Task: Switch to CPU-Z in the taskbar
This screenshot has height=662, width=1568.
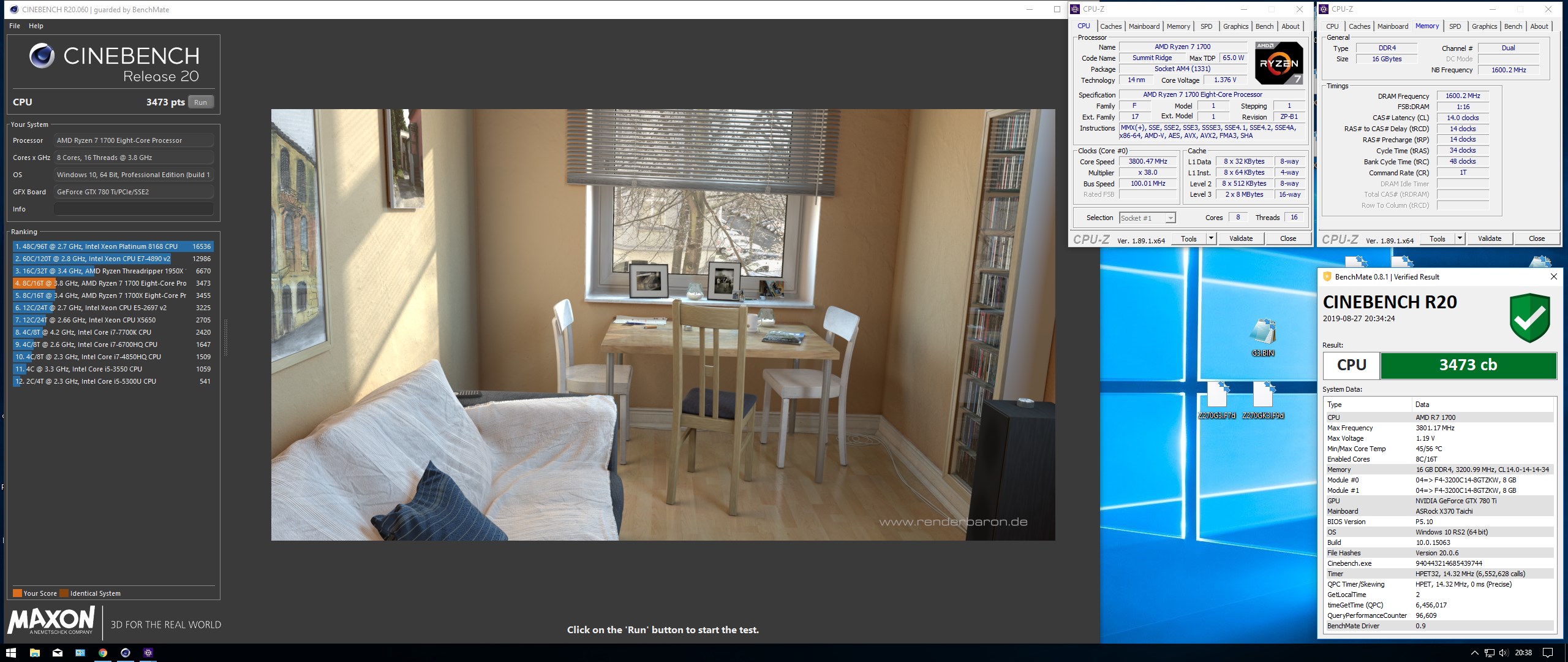Action: (x=148, y=653)
